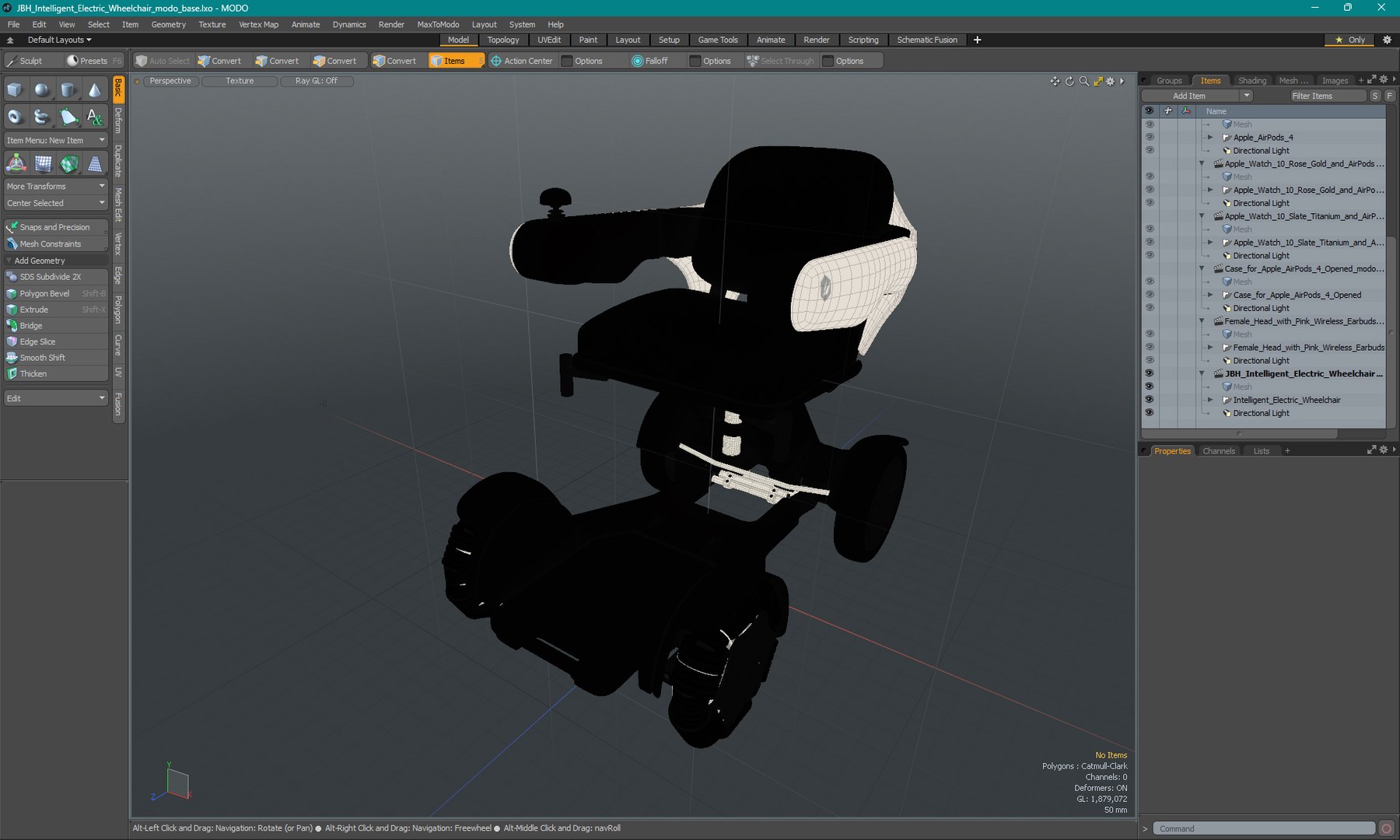The image size is (1400, 840).
Task: Select the sphere primitive tool icon
Action: pyautogui.click(x=41, y=90)
